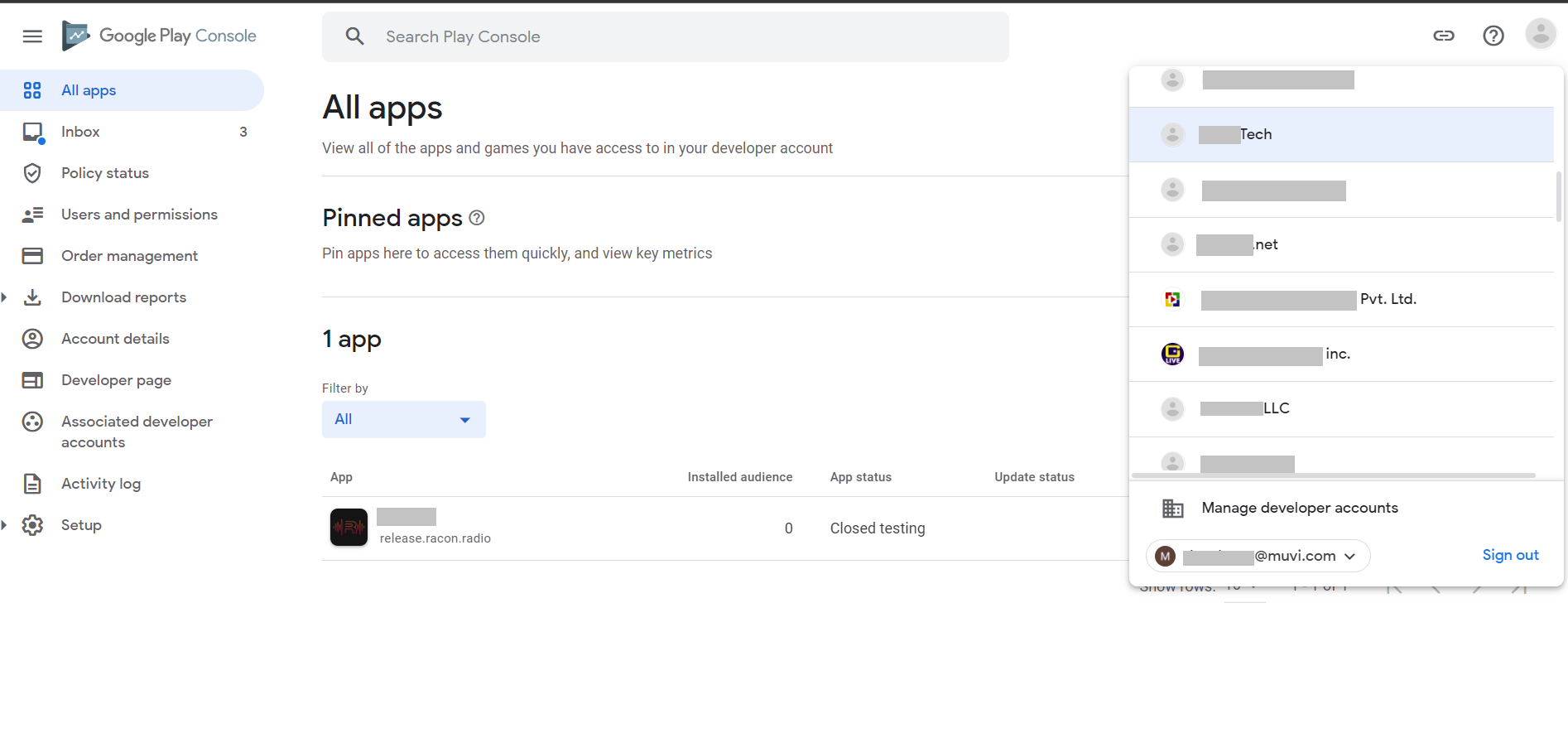Click the Account details person icon

click(x=32, y=339)
